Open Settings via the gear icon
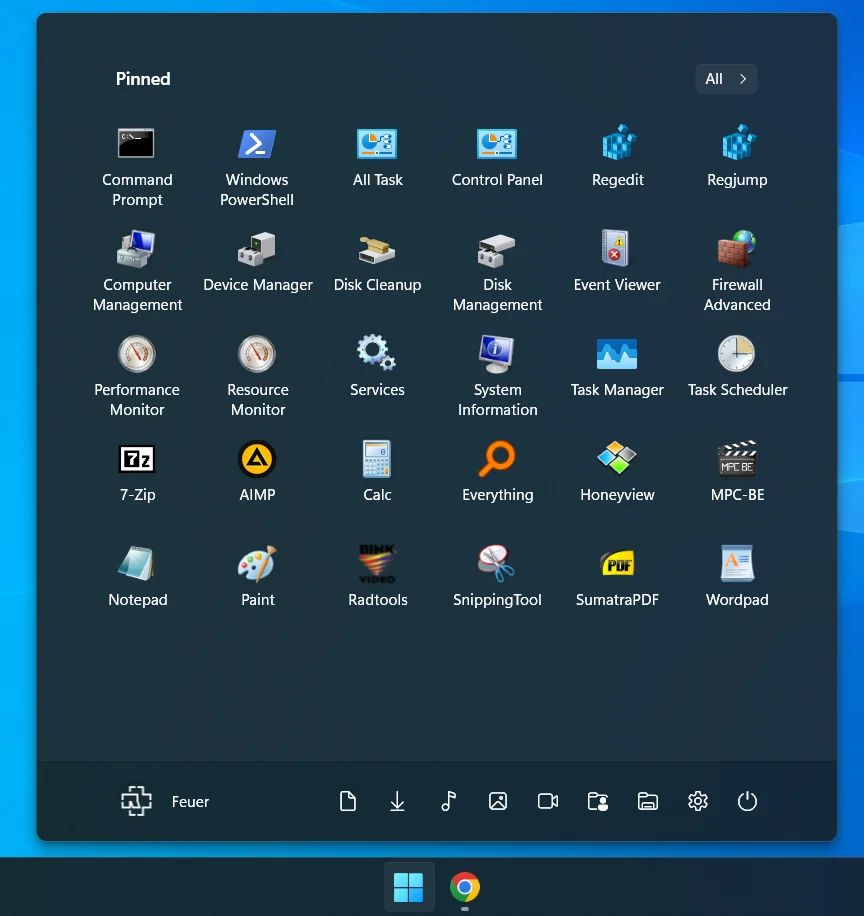This screenshot has width=864, height=916. [x=698, y=801]
